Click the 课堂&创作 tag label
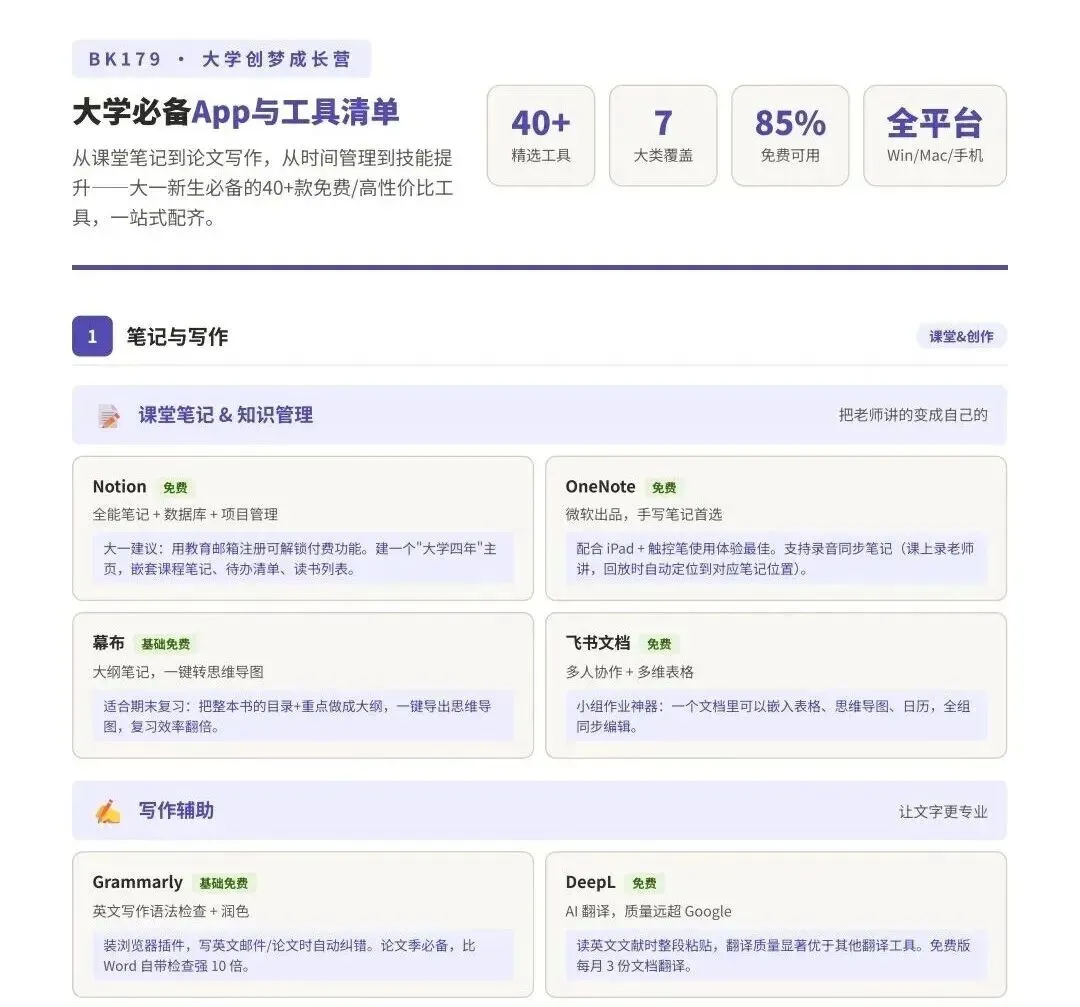 click(x=961, y=336)
